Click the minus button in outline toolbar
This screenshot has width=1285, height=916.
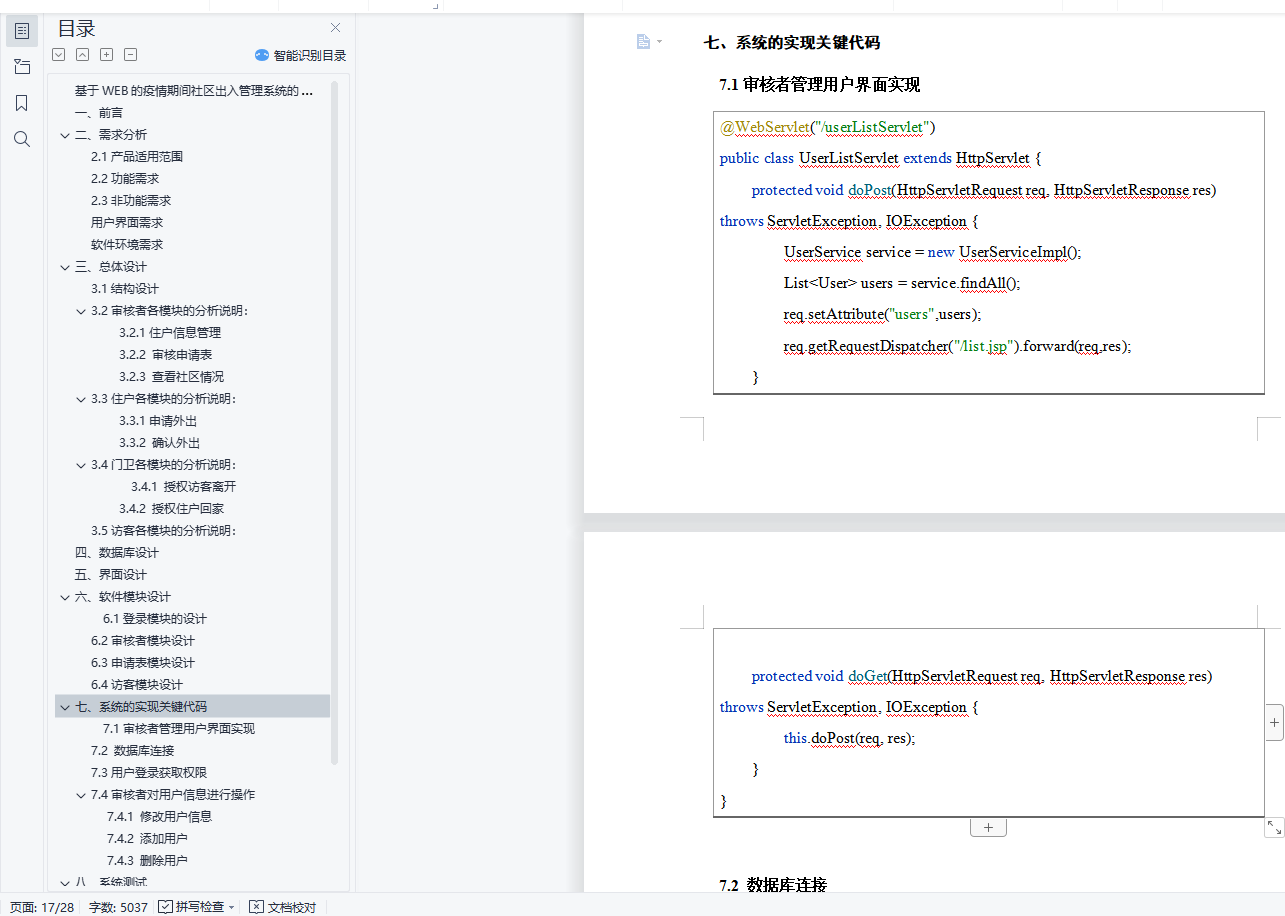131,55
